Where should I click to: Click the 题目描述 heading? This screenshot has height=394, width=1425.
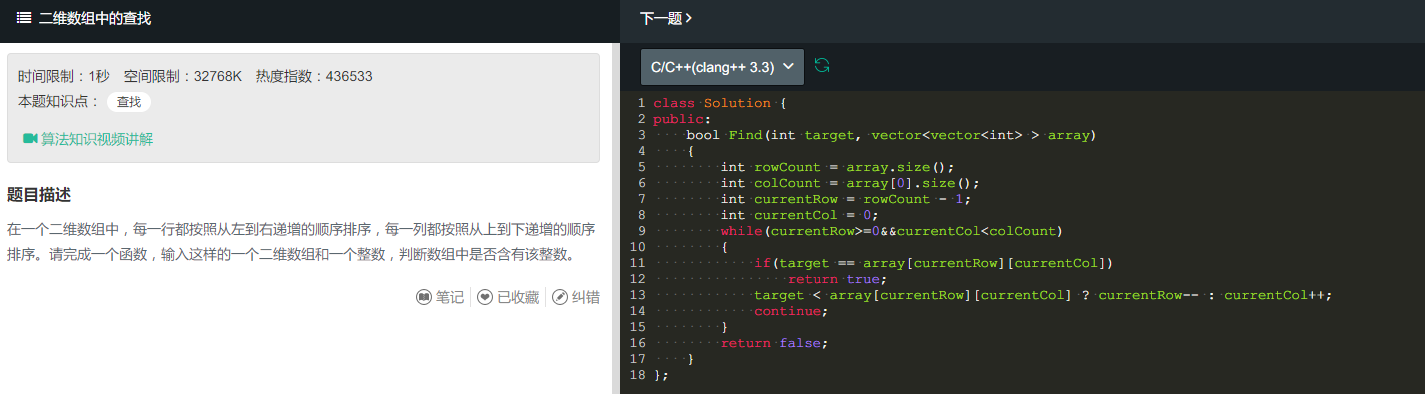39,195
